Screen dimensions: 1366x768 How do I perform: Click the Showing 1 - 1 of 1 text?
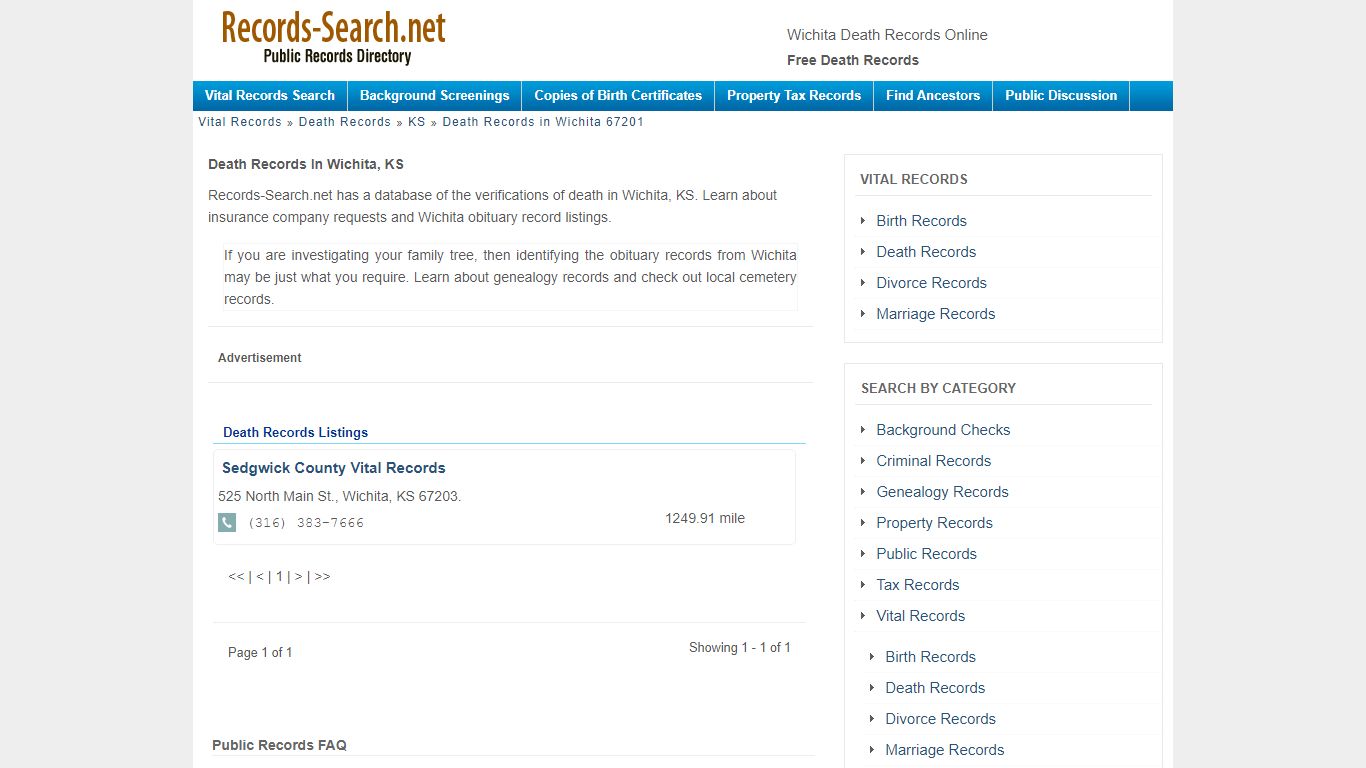pos(740,647)
